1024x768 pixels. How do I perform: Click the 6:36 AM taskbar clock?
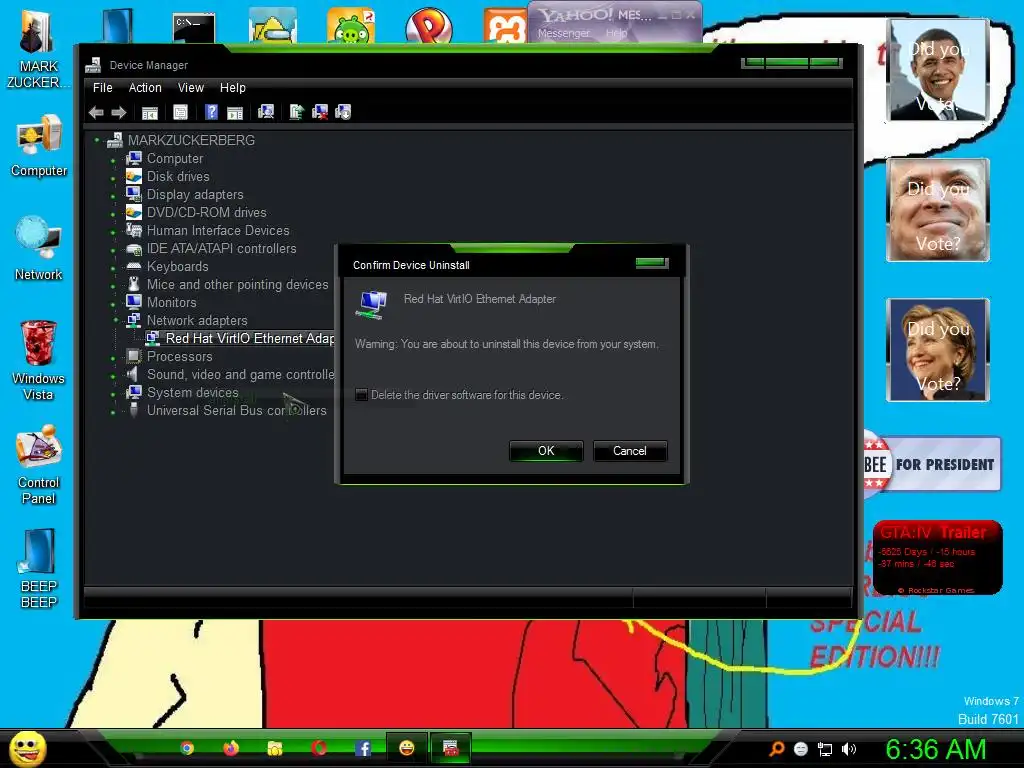(935, 749)
